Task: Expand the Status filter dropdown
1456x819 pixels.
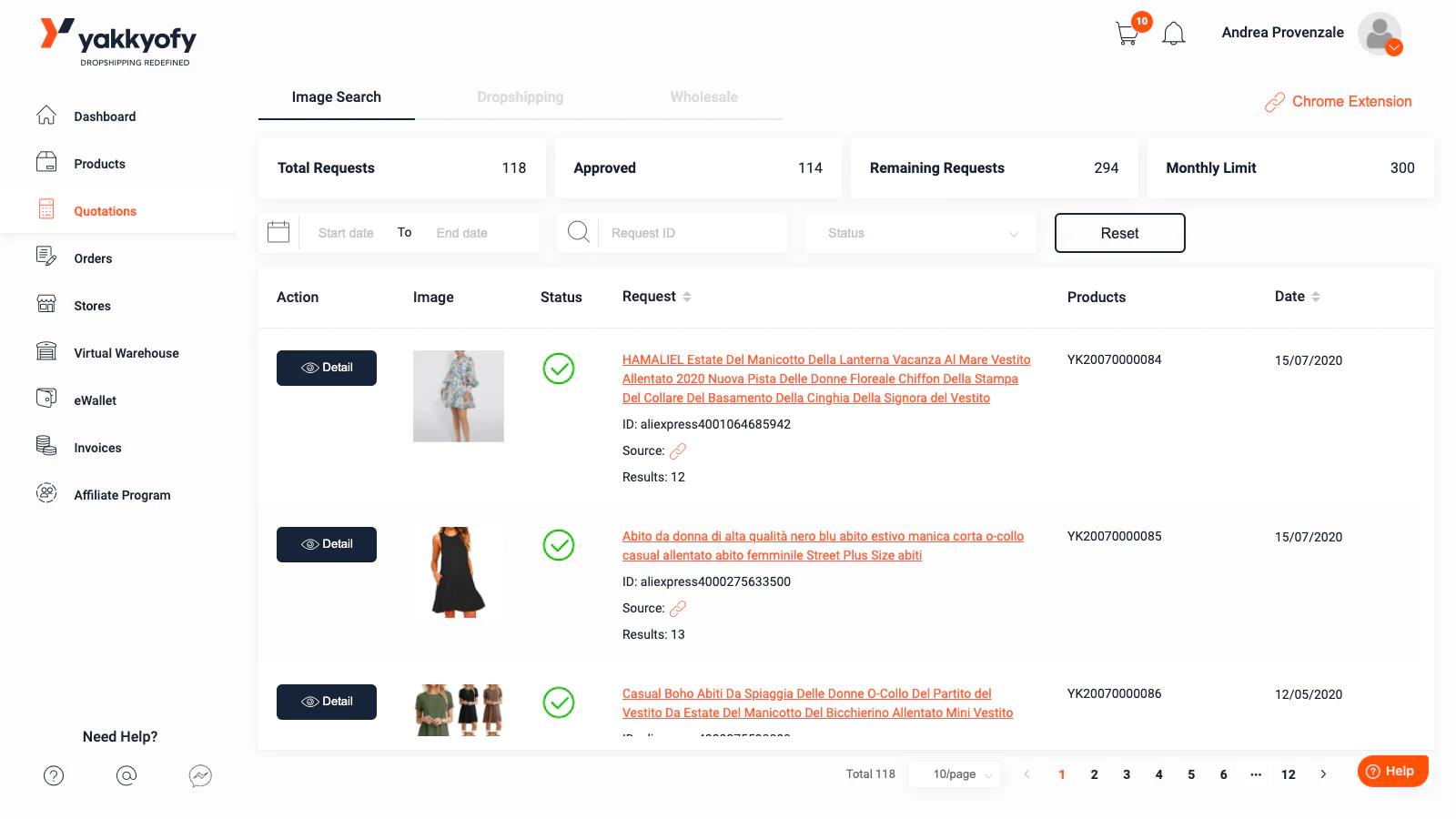Action: point(921,233)
